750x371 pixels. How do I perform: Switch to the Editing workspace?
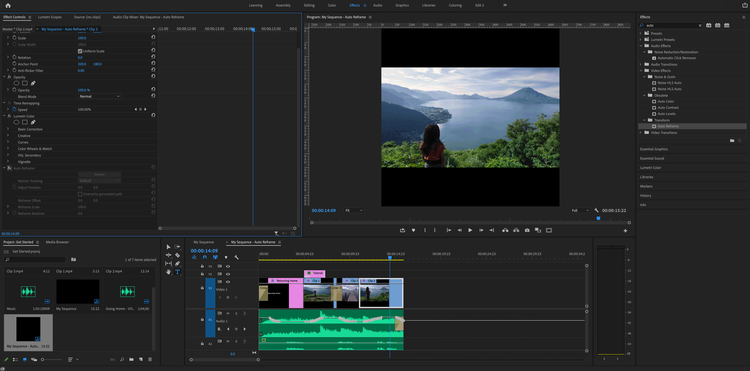(x=309, y=5)
